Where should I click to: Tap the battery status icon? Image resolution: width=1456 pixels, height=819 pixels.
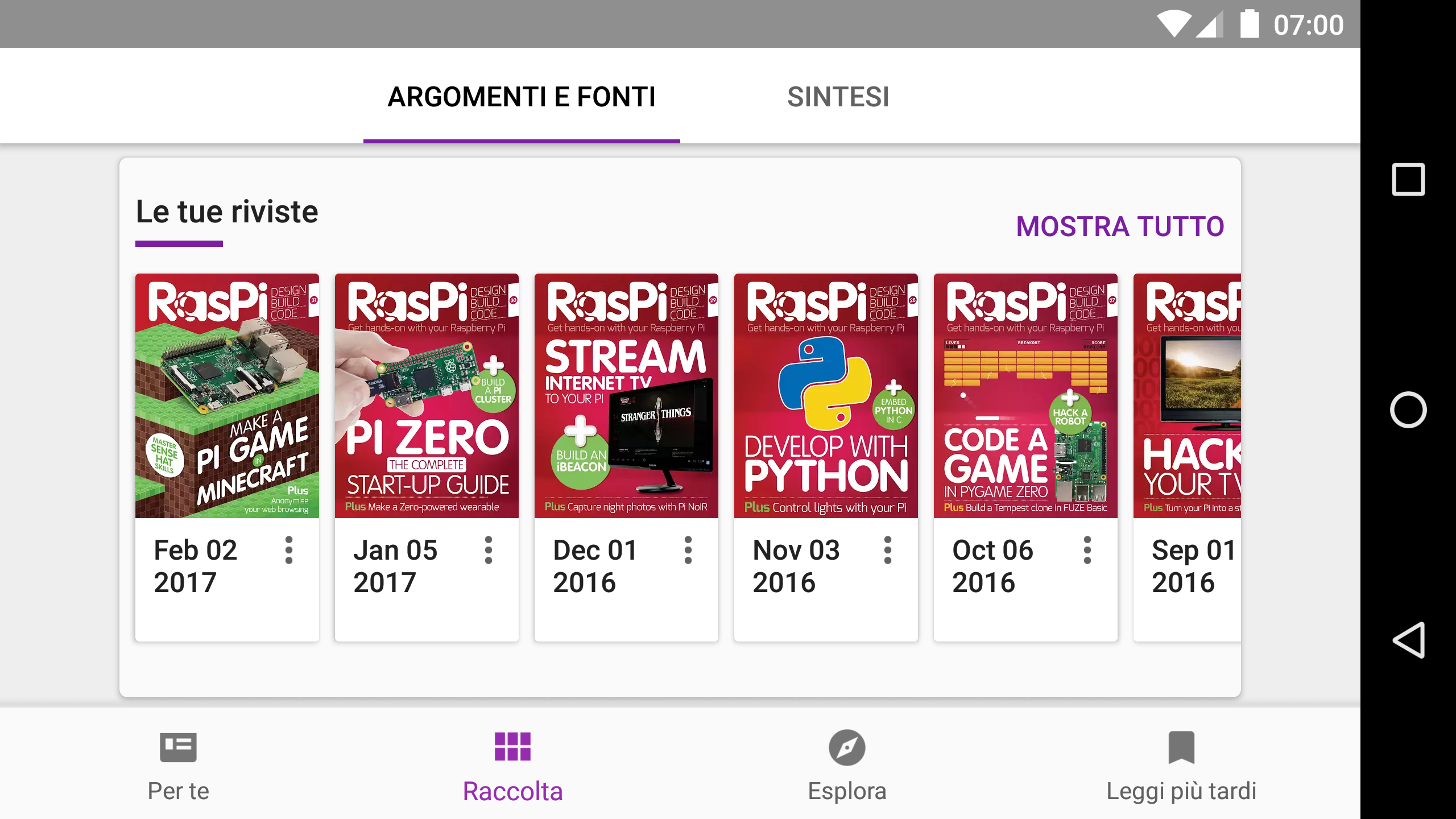[1250, 24]
